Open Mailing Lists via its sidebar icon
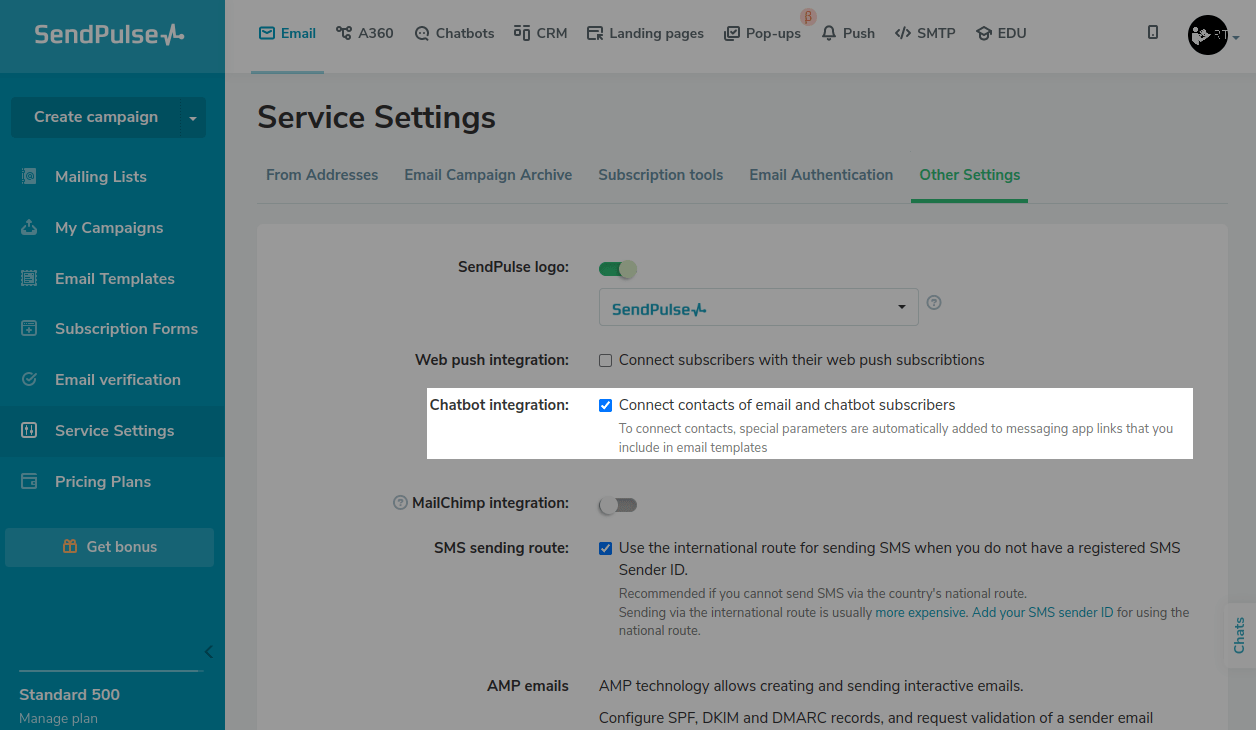The image size is (1256, 730). (29, 177)
